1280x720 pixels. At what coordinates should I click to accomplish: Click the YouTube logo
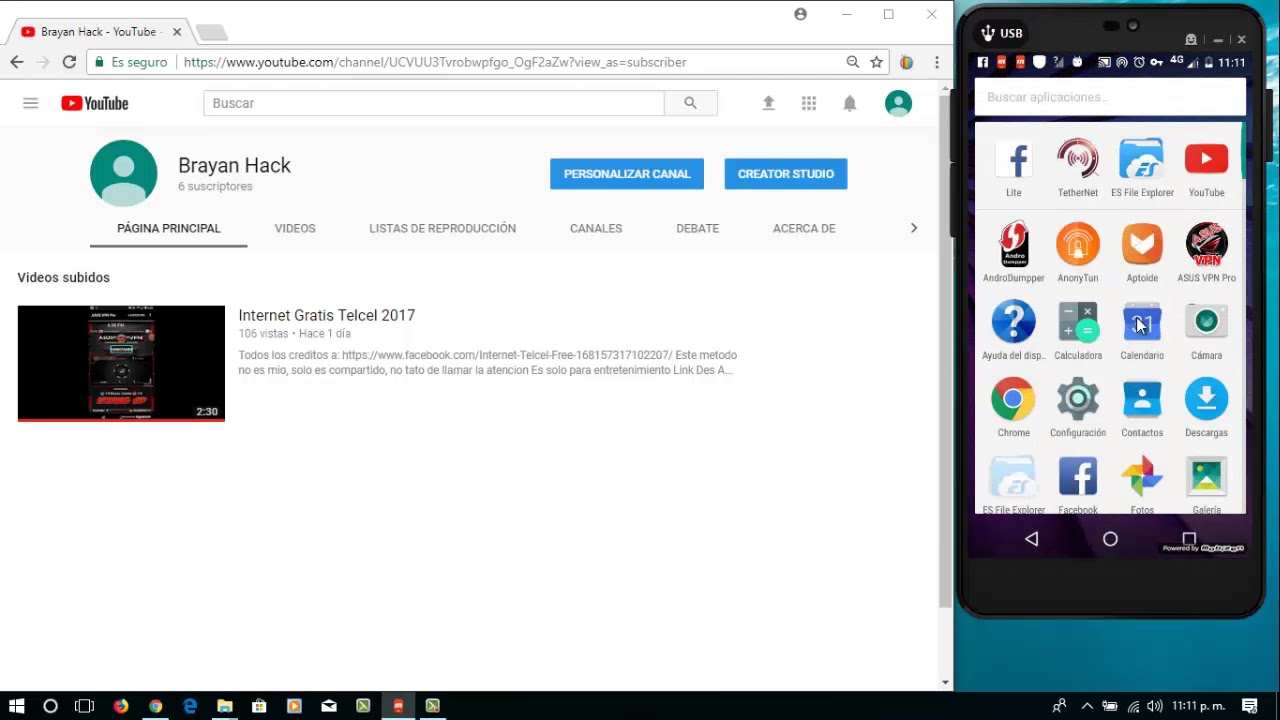point(95,103)
